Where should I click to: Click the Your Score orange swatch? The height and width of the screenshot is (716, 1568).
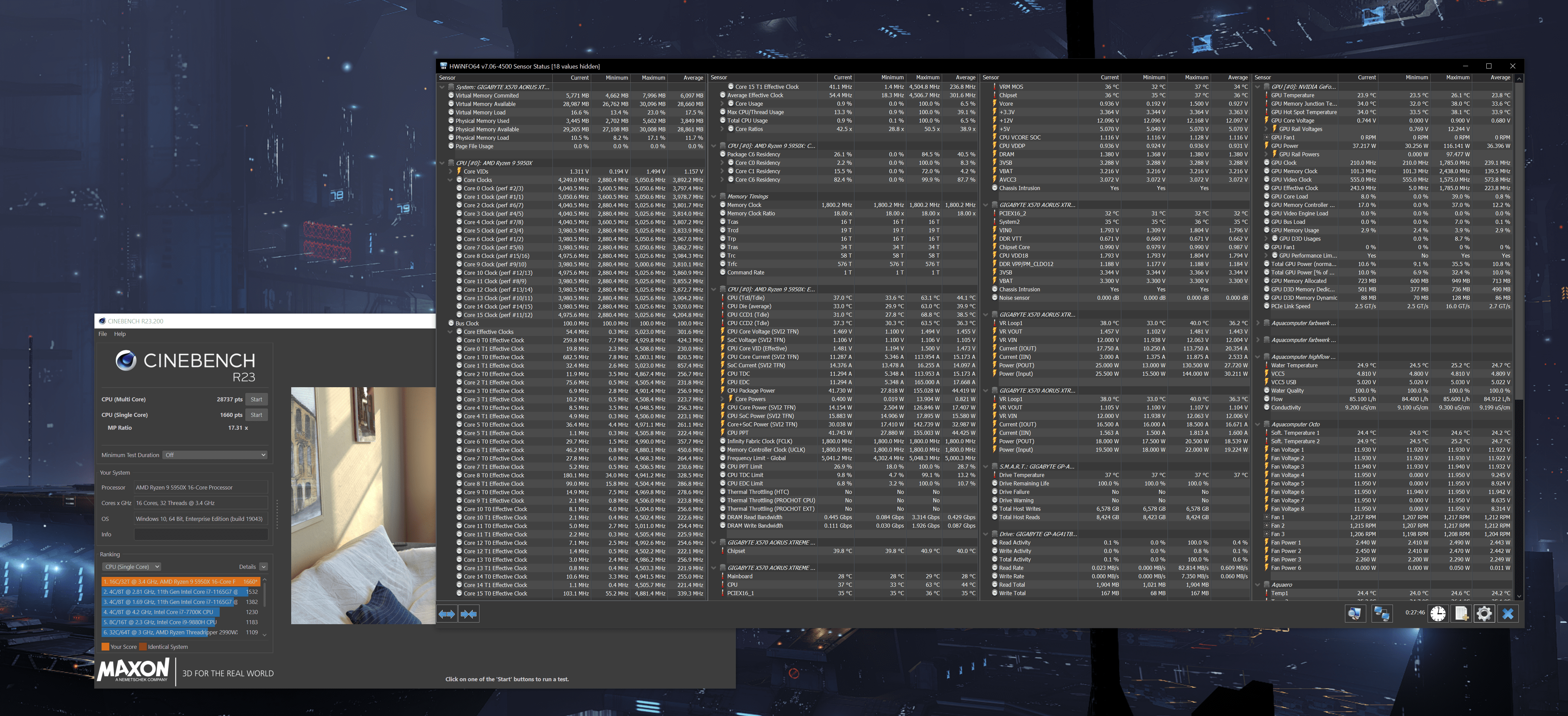tap(105, 646)
